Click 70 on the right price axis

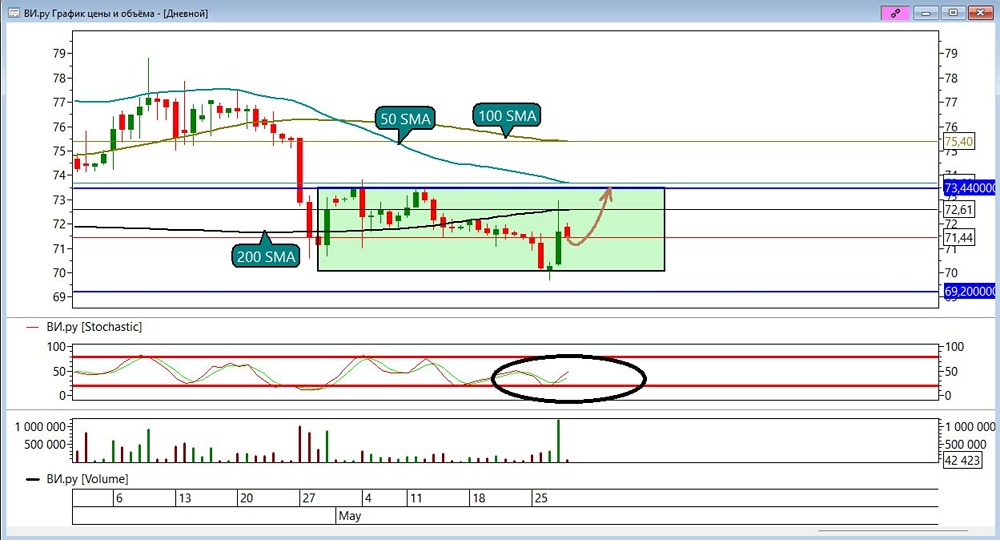pos(951,272)
